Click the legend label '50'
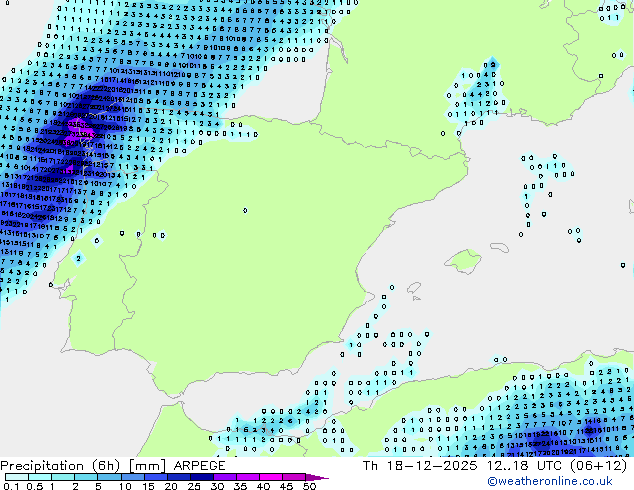The width and height of the screenshot is (634, 490). pos(309,486)
